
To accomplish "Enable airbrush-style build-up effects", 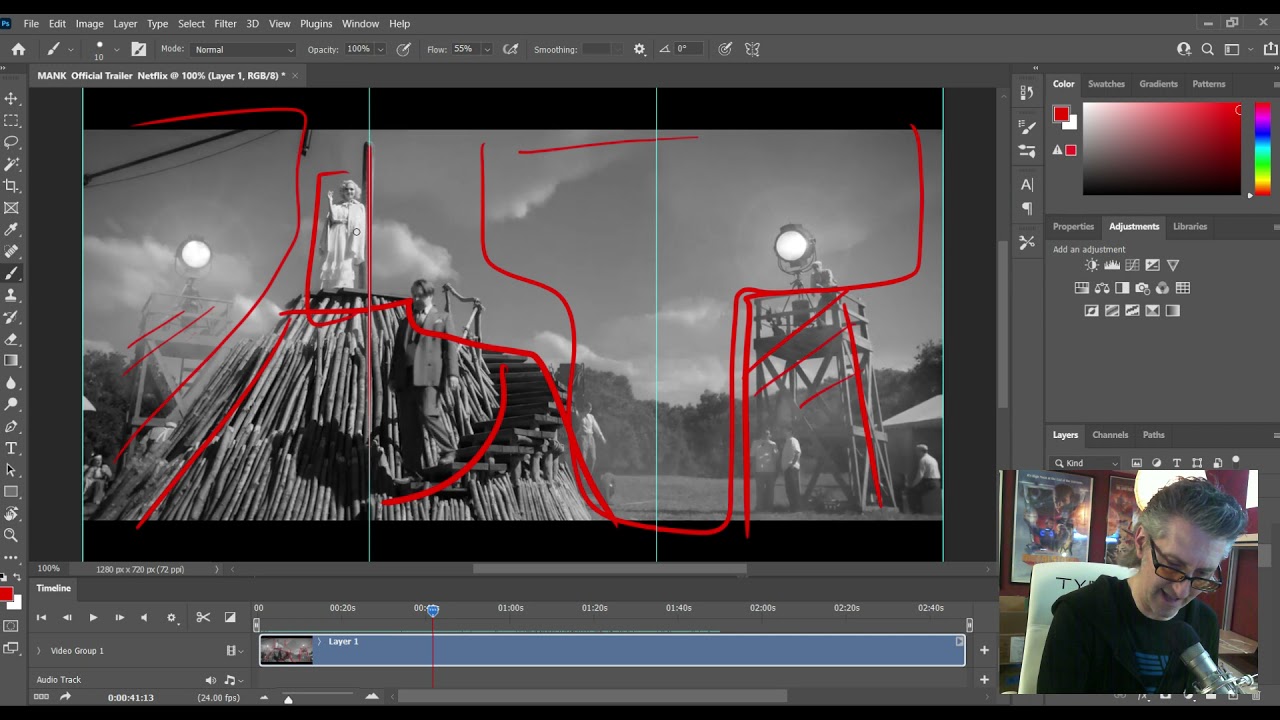I will point(510,49).
